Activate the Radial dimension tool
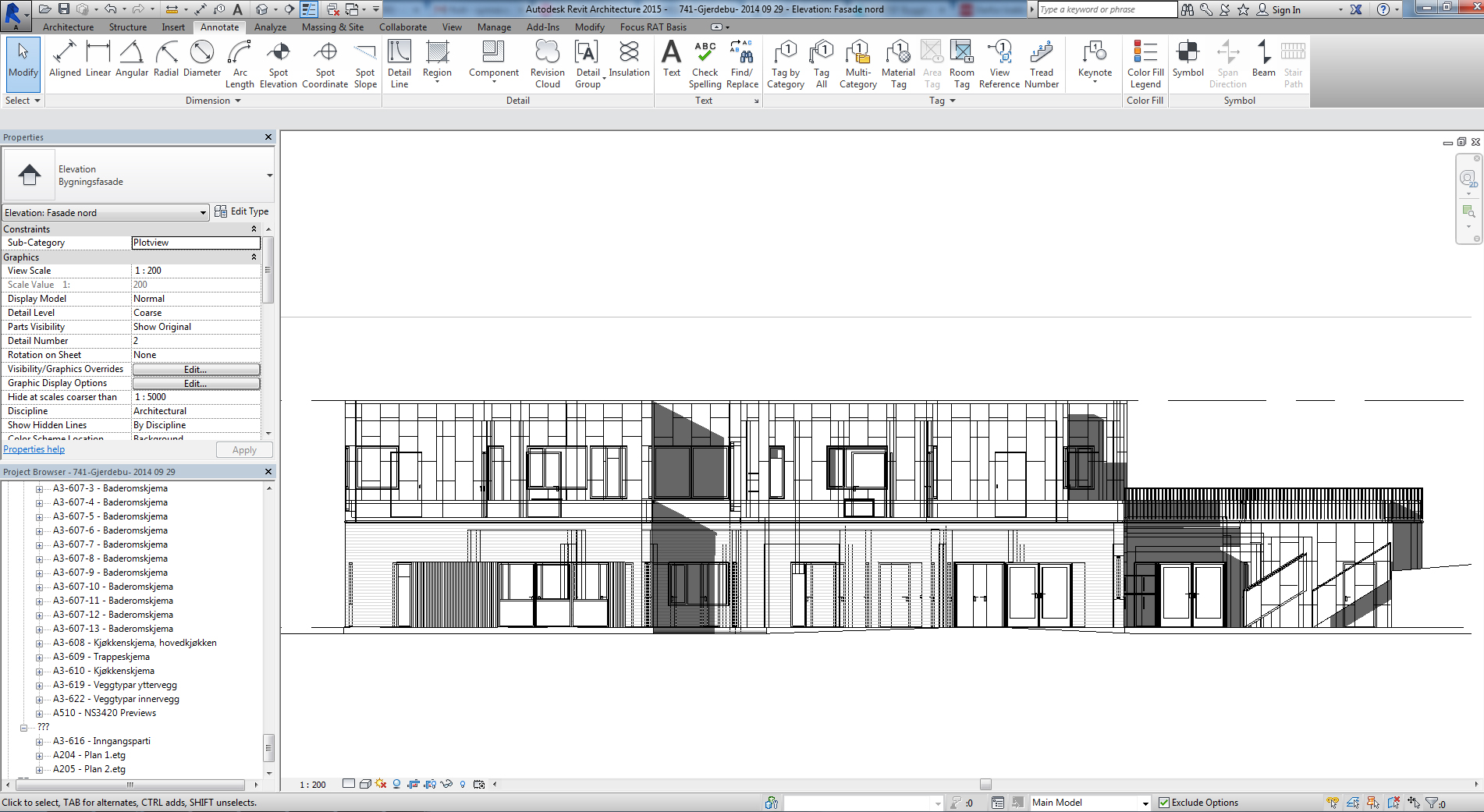1484x812 pixels. [x=165, y=62]
